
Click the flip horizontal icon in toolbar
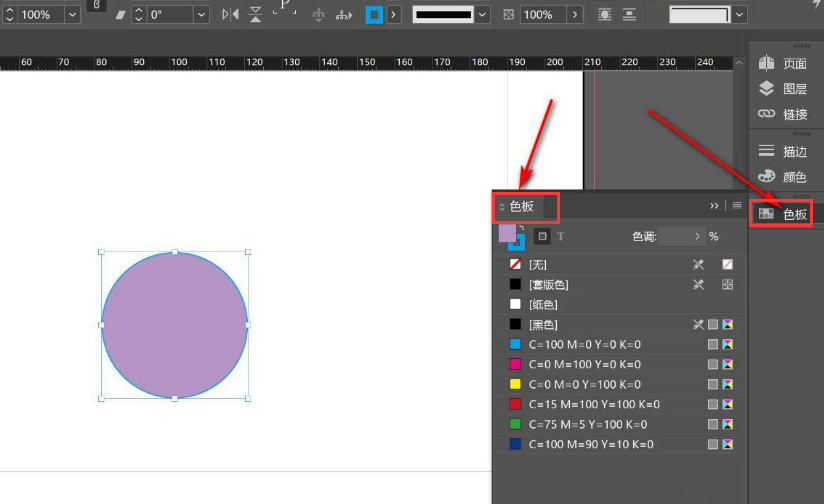pos(231,15)
